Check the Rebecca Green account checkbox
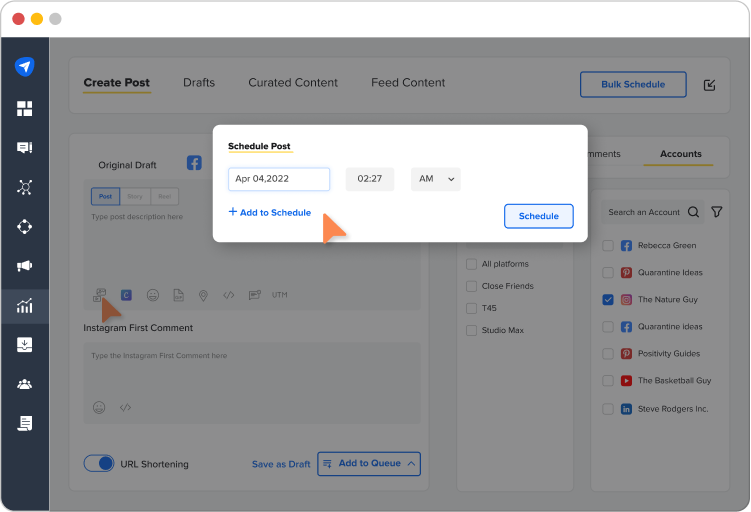Viewport: 751px width, 512px height. click(608, 246)
